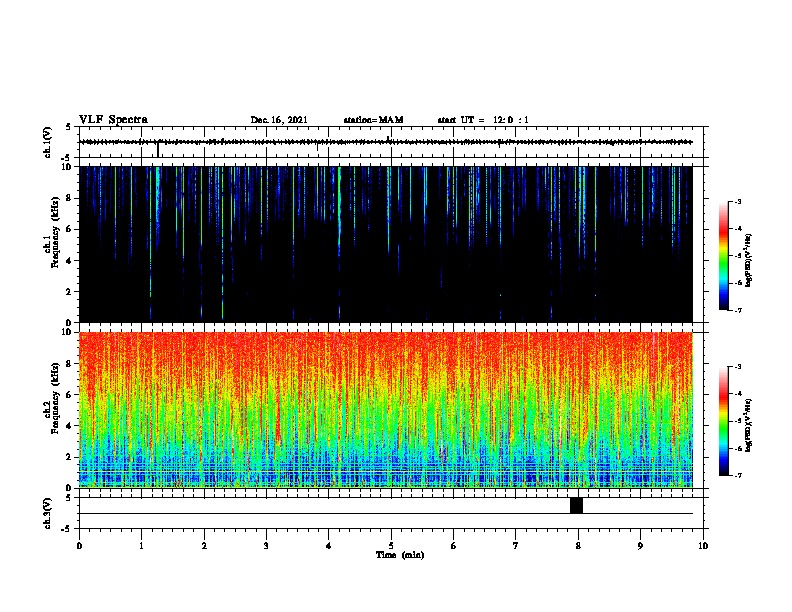Click the time axis tick label "6"

pyautogui.click(x=454, y=546)
